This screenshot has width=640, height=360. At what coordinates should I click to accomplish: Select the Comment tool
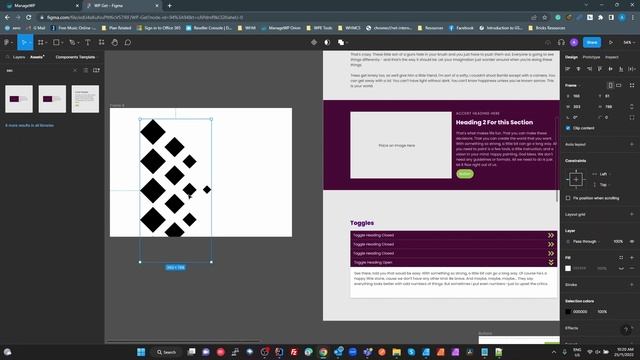pos(128,42)
